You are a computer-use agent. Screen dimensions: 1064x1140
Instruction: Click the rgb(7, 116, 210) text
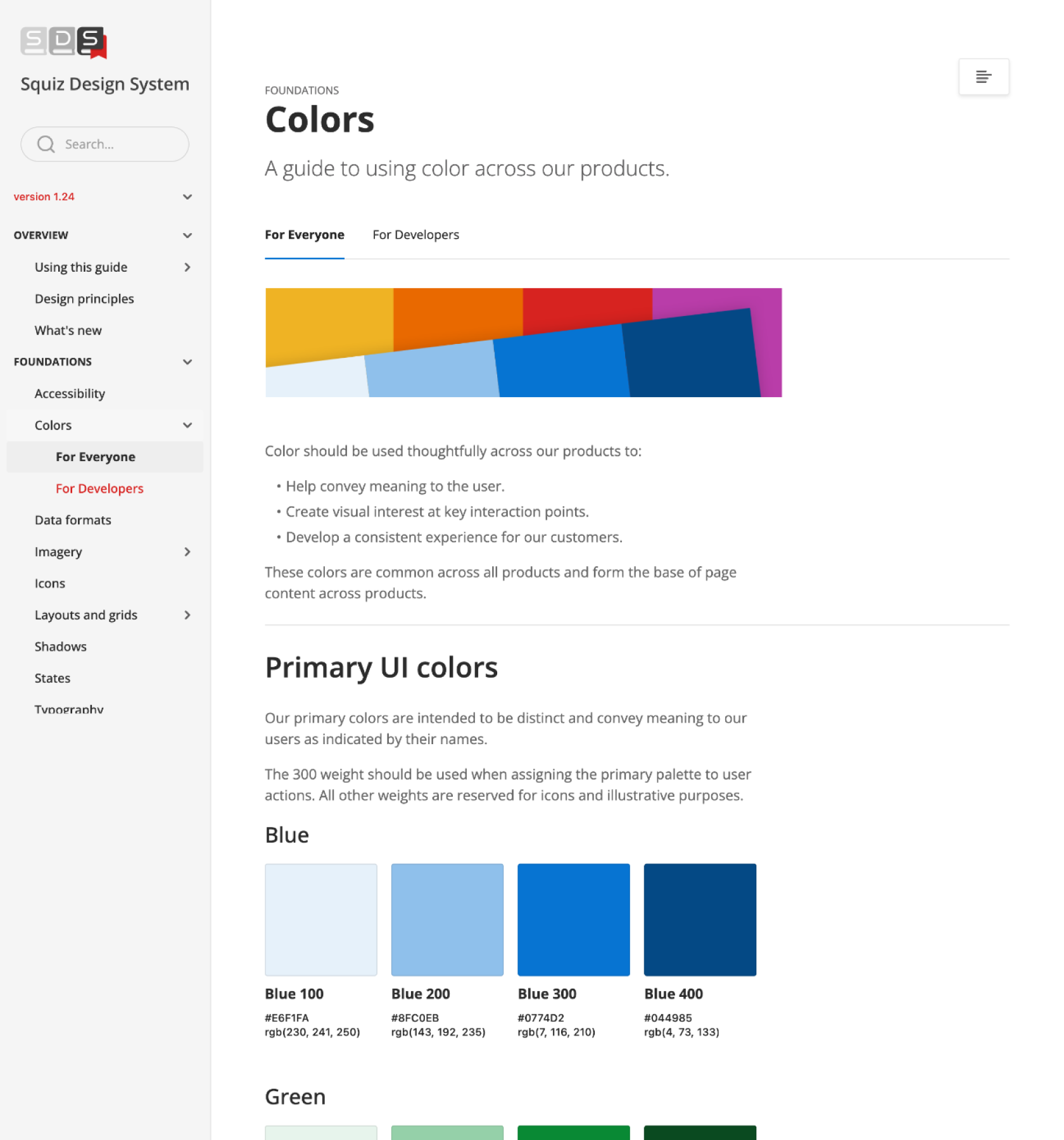point(556,1032)
